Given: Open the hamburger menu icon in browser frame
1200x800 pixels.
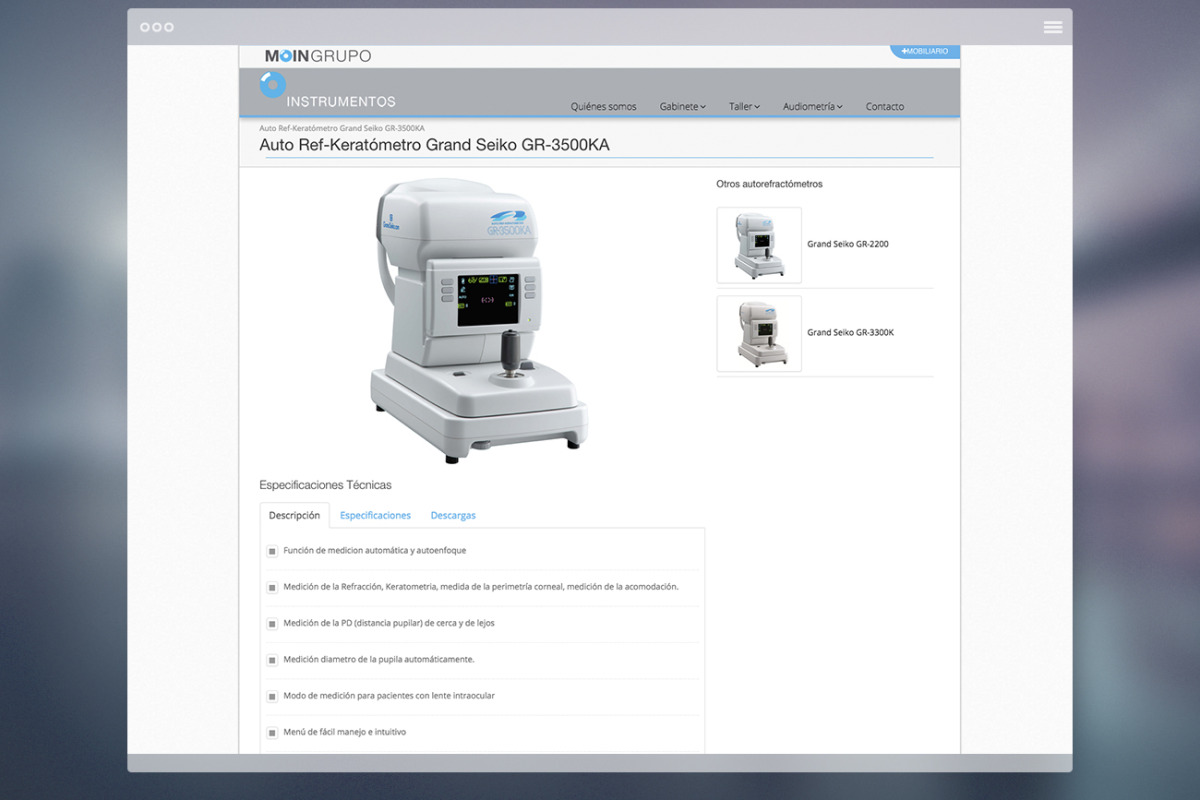Looking at the screenshot, I should [1052, 27].
